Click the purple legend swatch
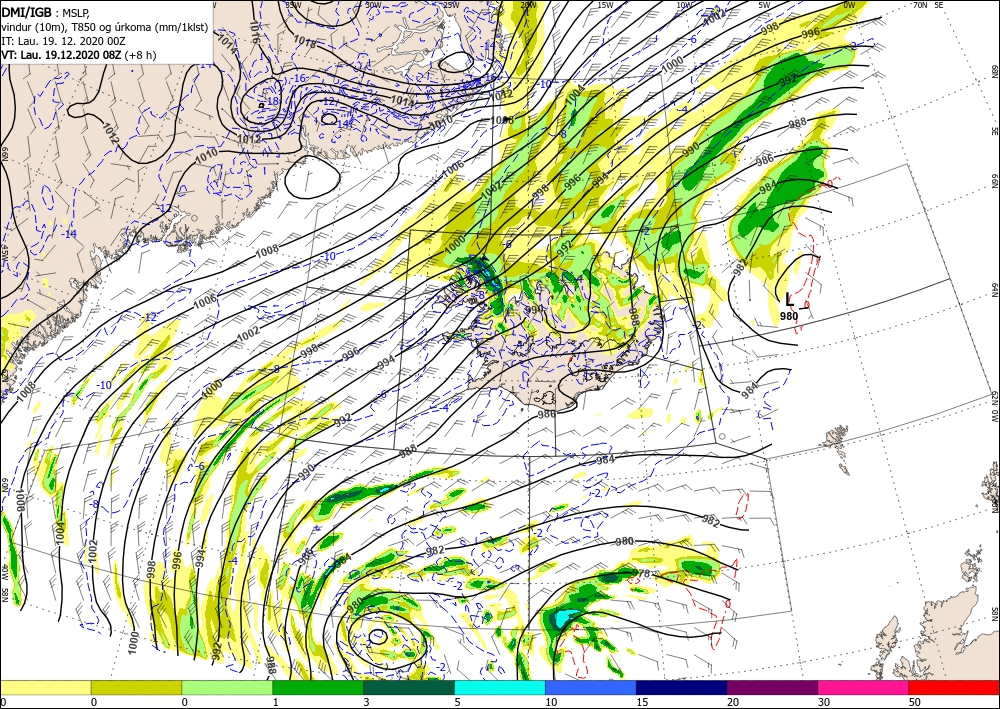The image size is (1000, 709). pyautogui.click(x=772, y=687)
